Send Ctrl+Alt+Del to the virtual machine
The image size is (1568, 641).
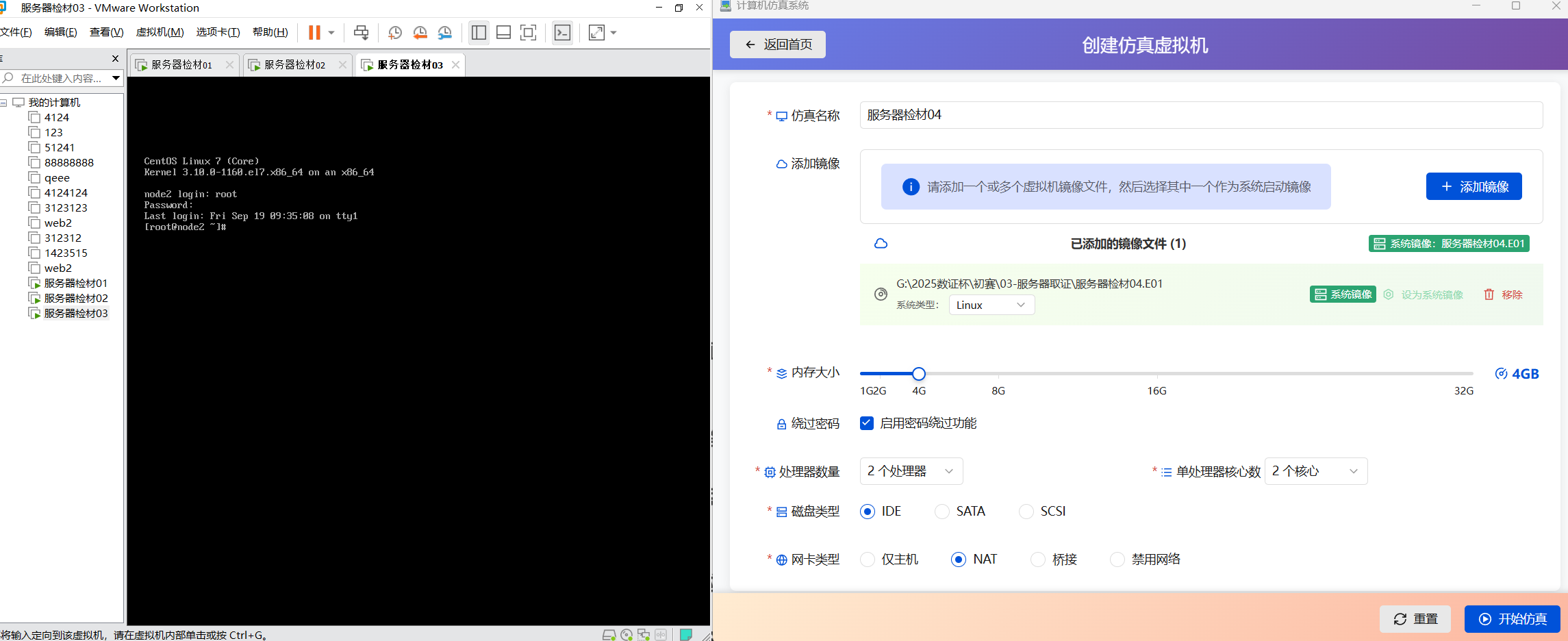click(361, 32)
